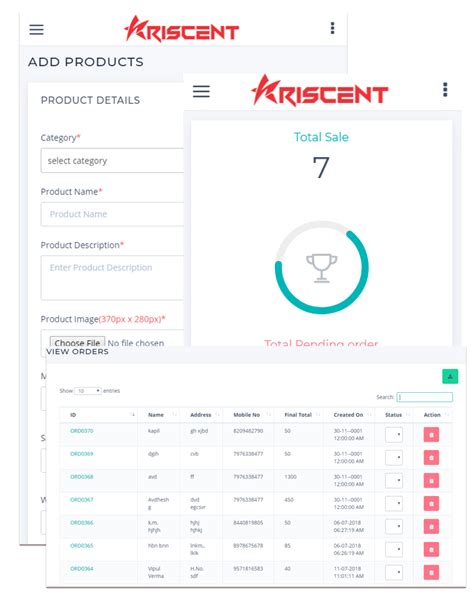Image resolution: width=474 pixels, height=594 pixels.
Task: Delete order ORD0368
Action: tap(431, 481)
